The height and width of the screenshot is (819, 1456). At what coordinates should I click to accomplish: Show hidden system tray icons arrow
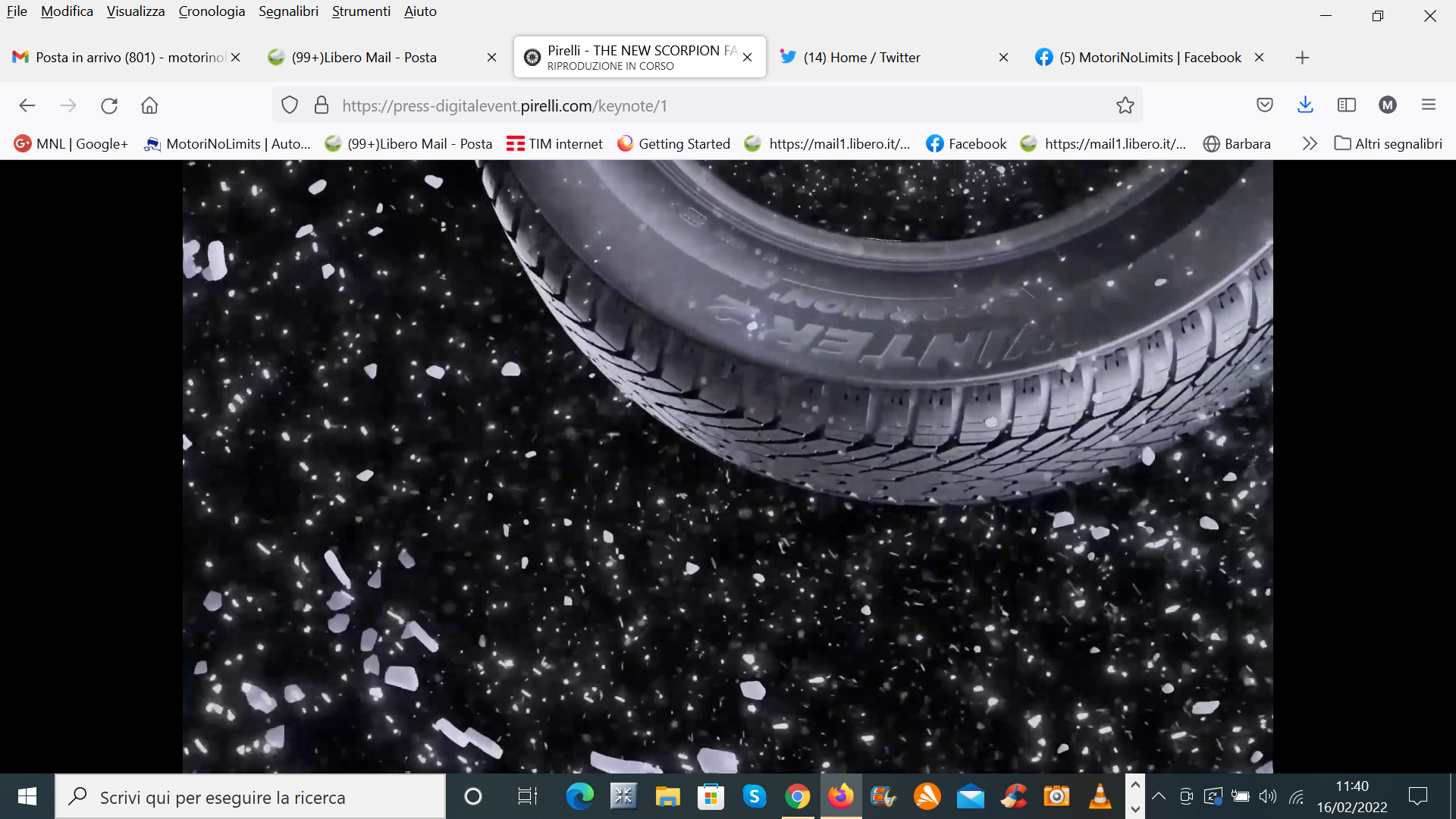[x=1159, y=796]
